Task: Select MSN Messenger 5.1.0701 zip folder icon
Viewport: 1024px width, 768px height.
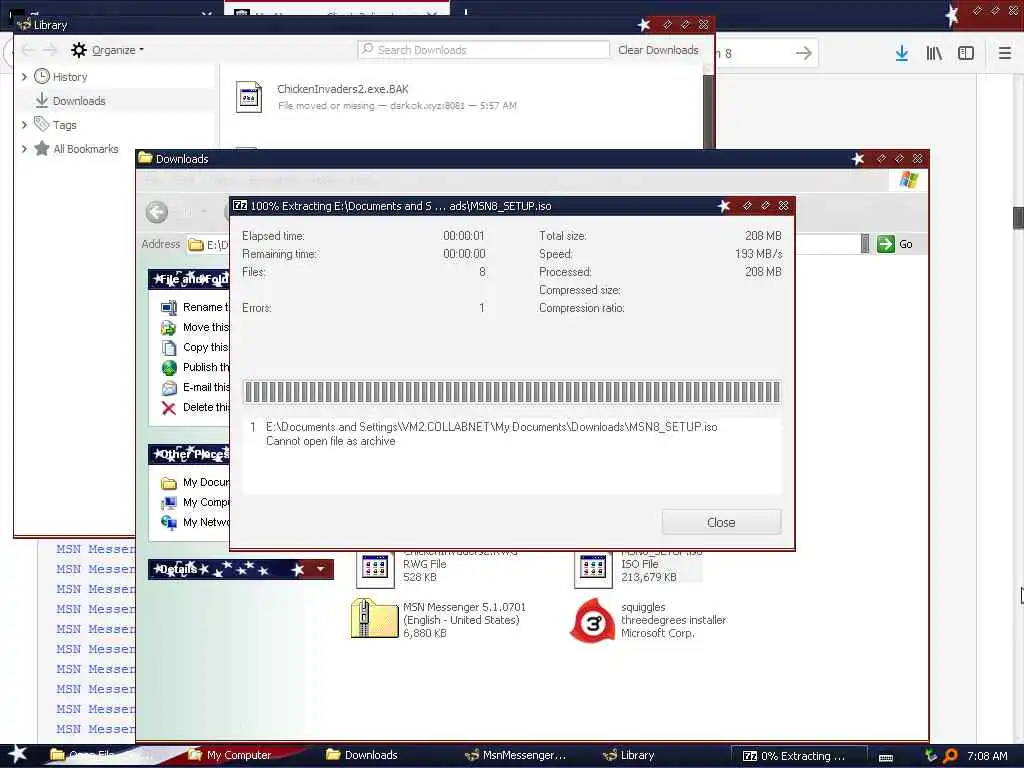Action: [x=374, y=618]
